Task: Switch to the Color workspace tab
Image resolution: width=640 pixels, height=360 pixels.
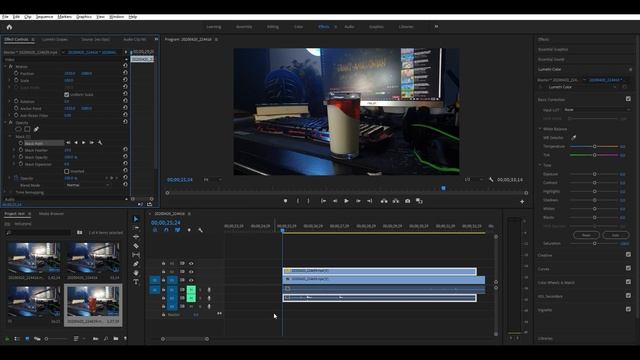Action: (x=298, y=27)
